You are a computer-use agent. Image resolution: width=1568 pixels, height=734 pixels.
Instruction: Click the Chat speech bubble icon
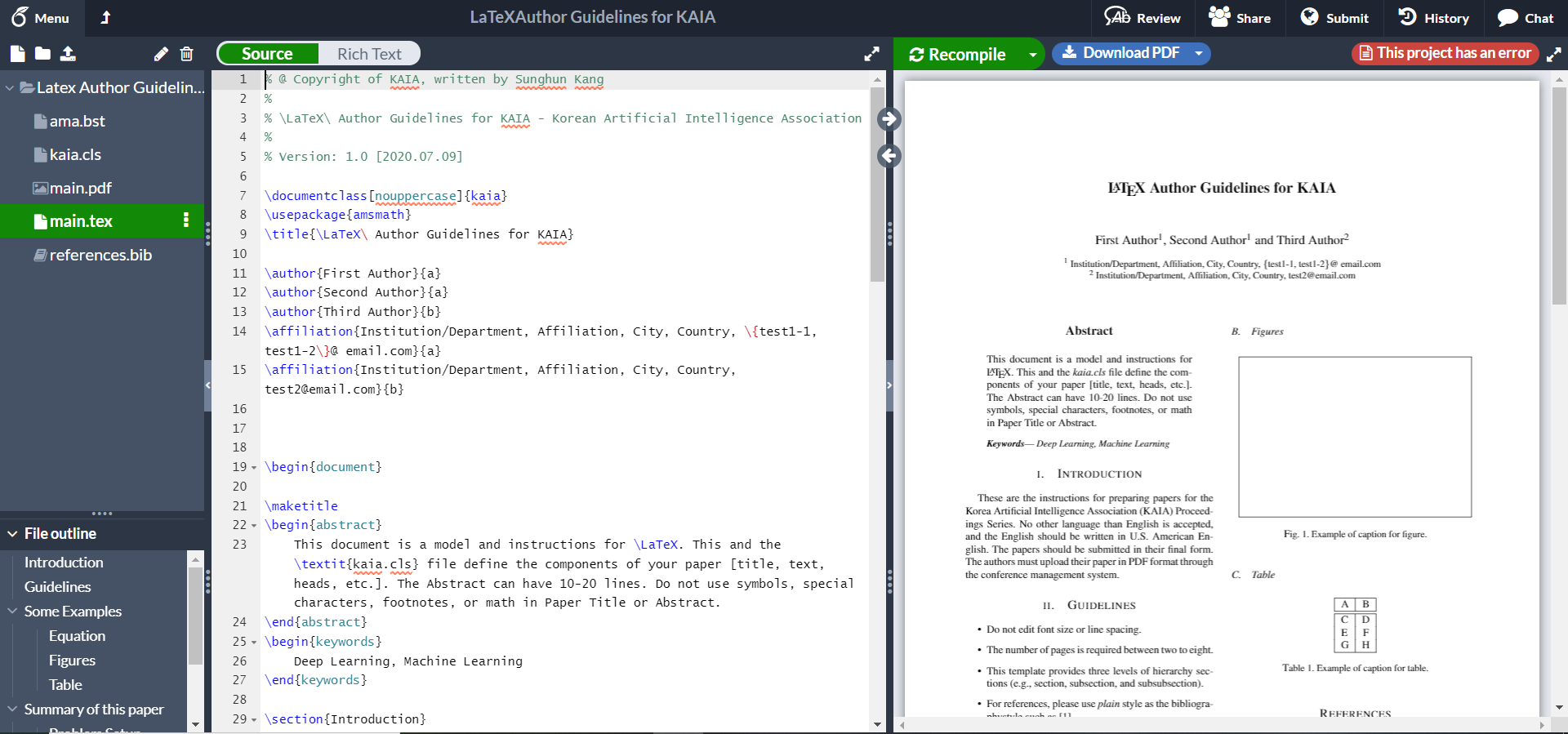(x=1508, y=17)
